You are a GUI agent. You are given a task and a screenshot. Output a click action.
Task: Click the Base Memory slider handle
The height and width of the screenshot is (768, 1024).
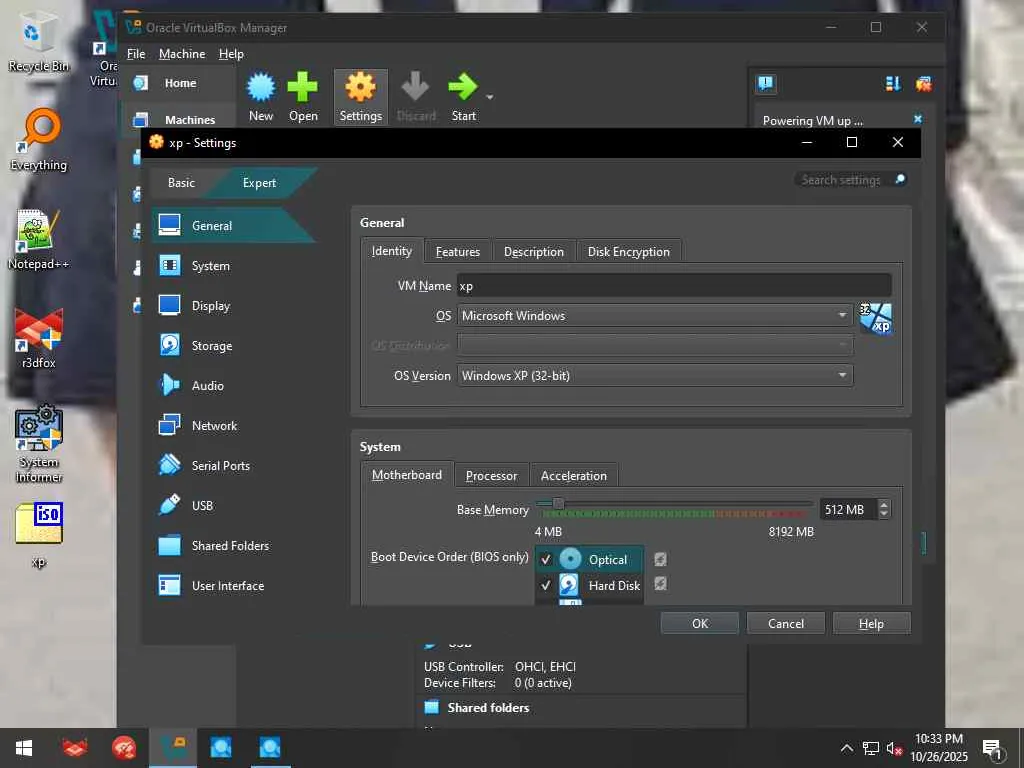[x=558, y=504]
